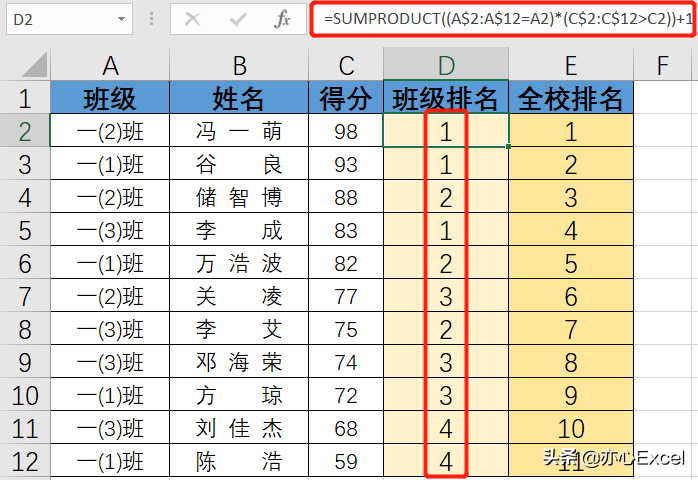This screenshot has height=480, width=698.
Task: Click score cell 98
Action: click(346, 130)
